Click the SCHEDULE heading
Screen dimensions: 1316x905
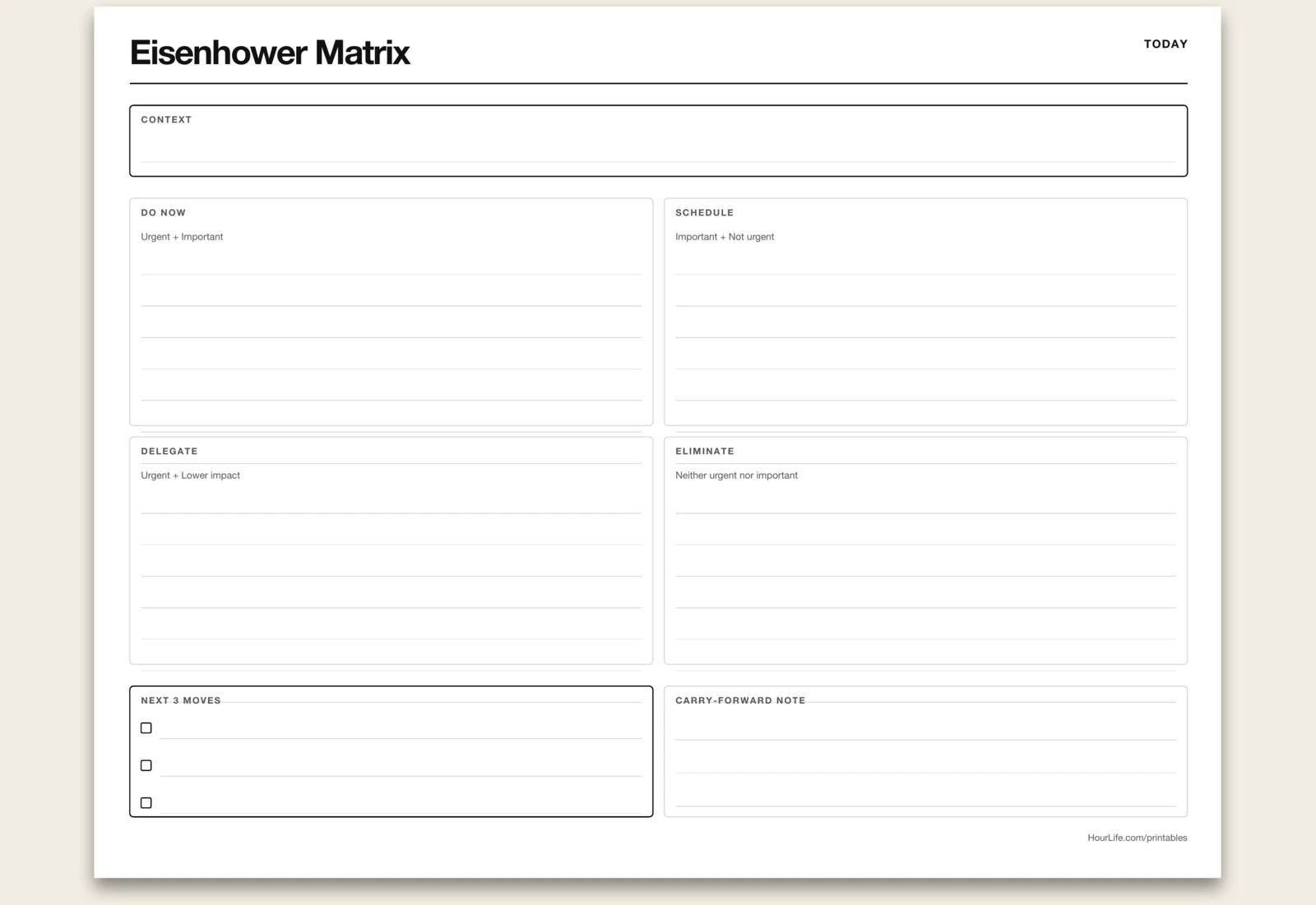704,212
